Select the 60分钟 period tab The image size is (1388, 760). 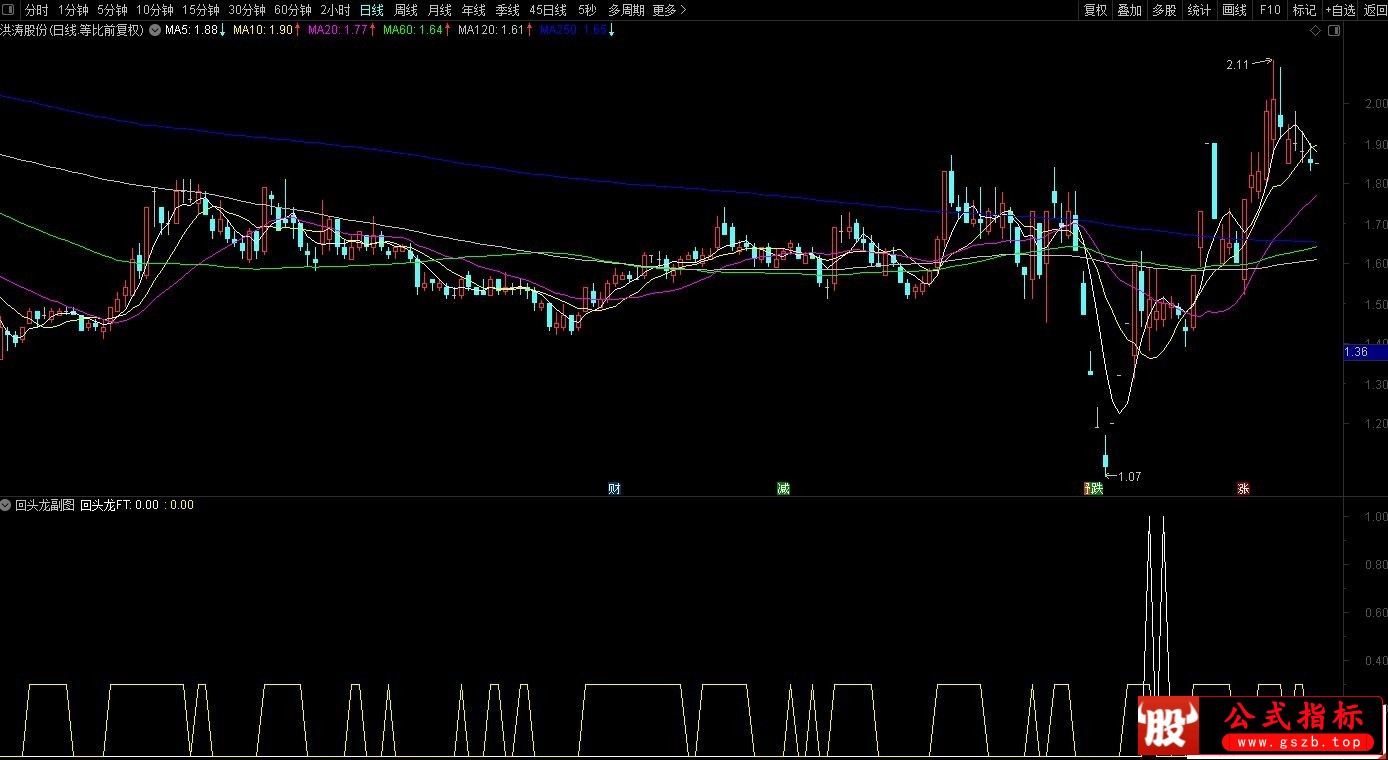[x=293, y=10]
